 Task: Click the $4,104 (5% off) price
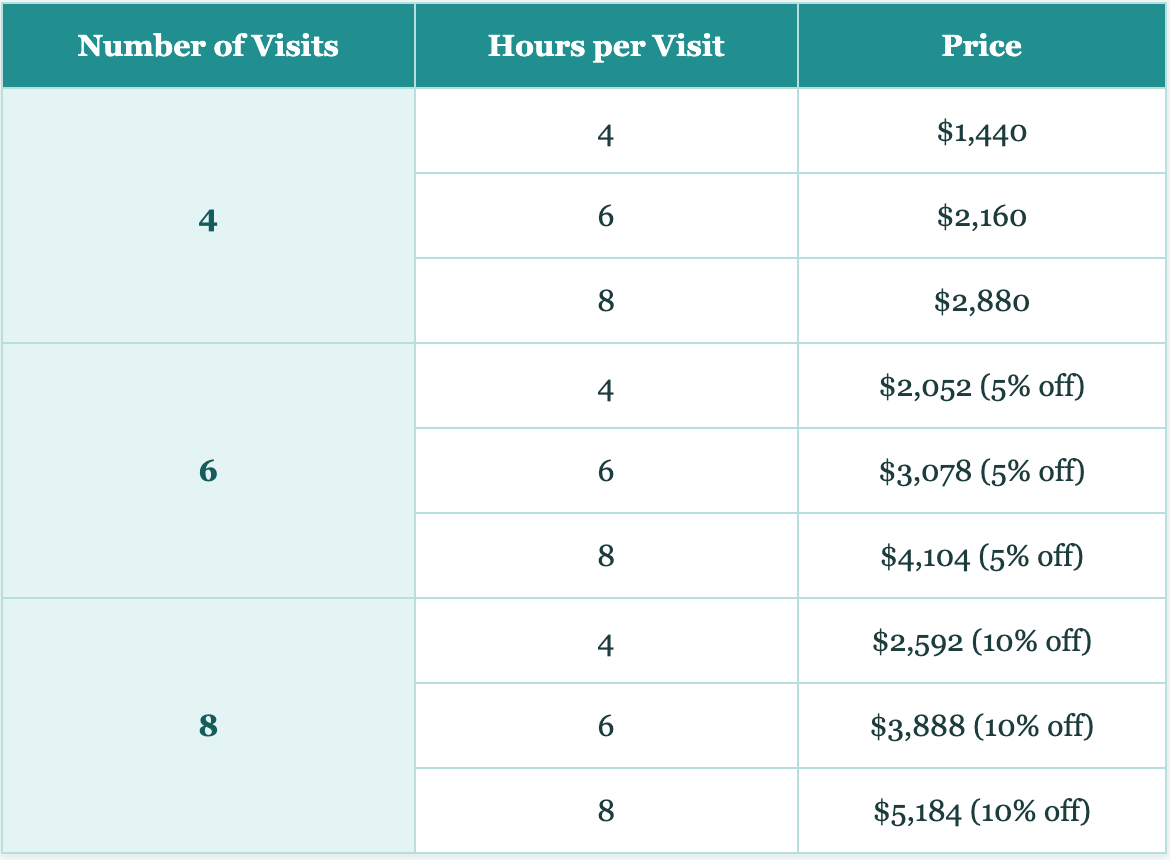(x=981, y=556)
